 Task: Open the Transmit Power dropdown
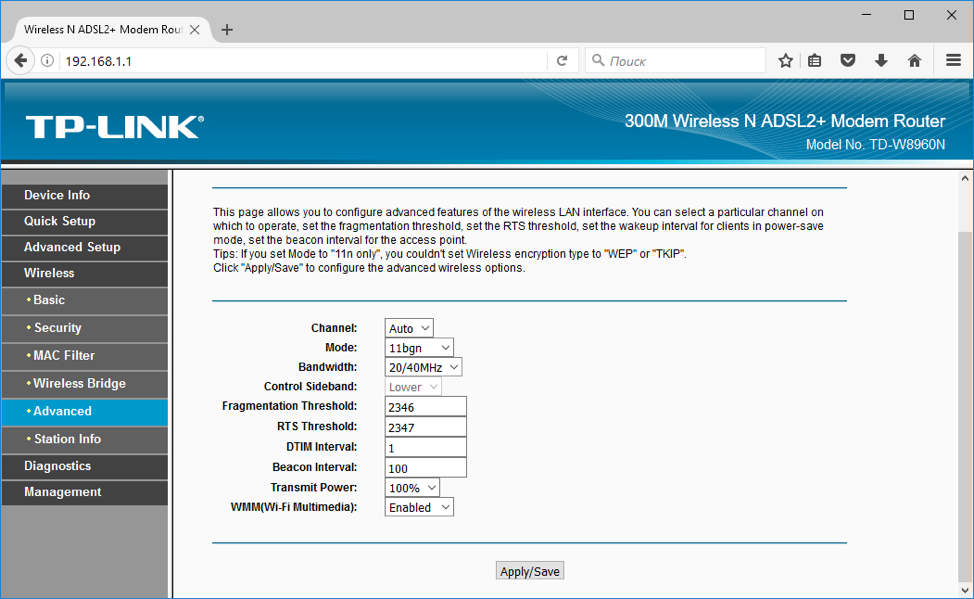(412, 488)
